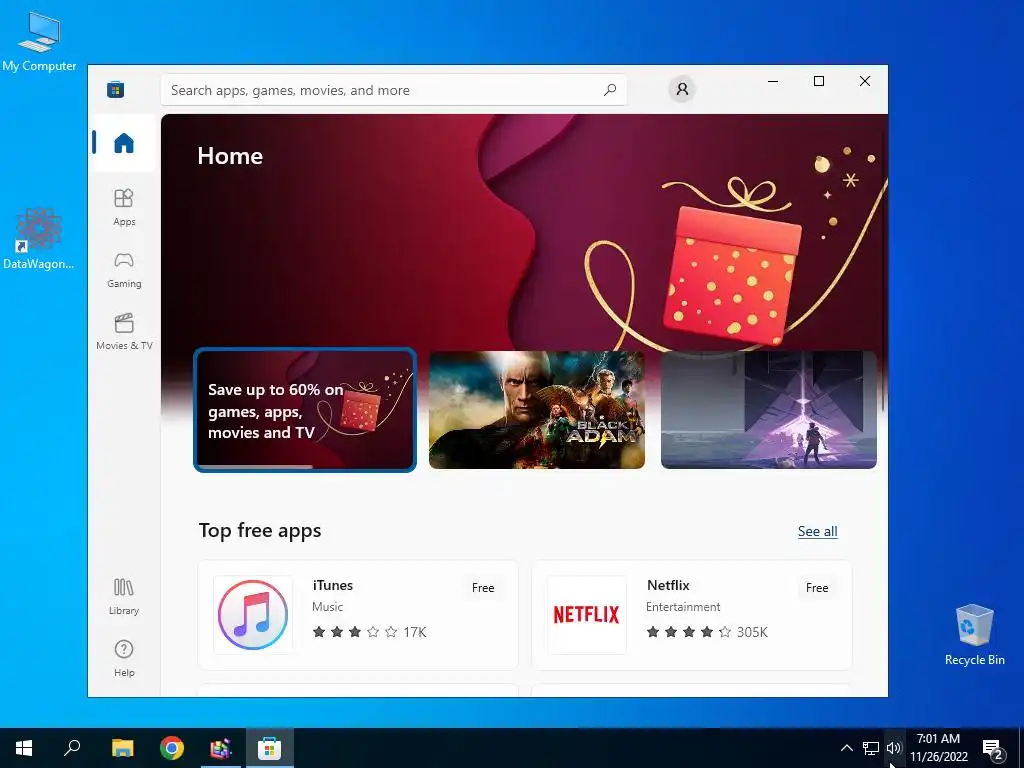The image size is (1024, 768).
Task: Open the Gaming section in sidebar
Action: 124,270
